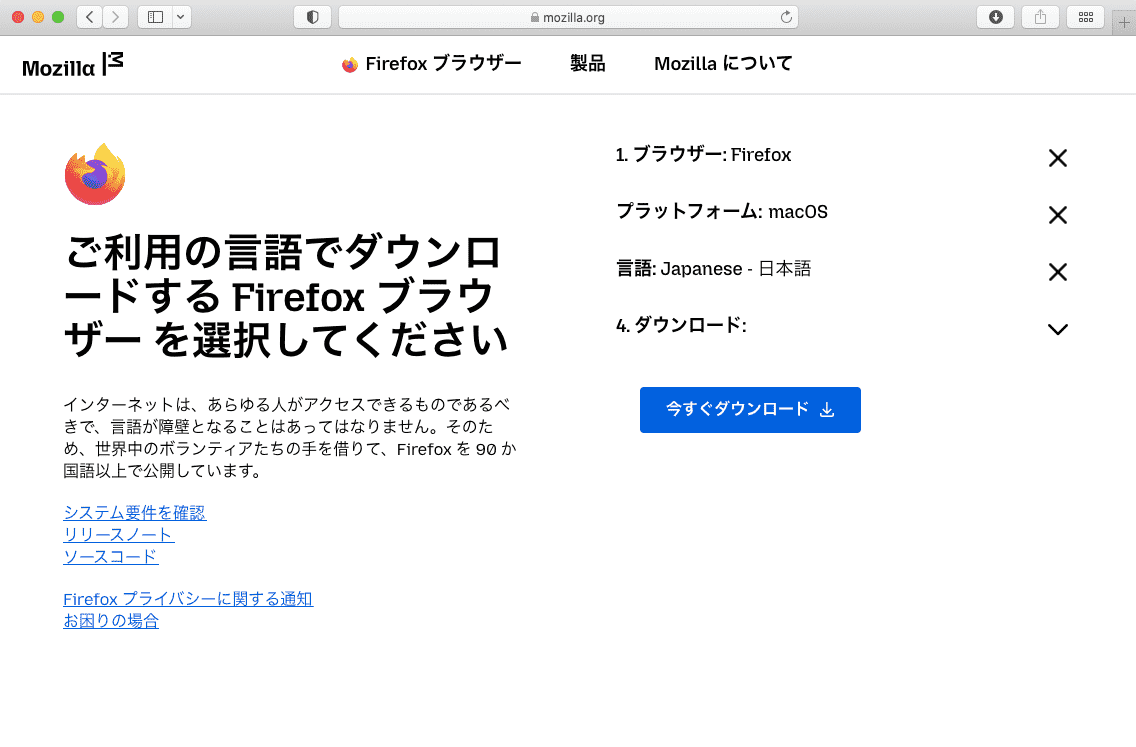The image size is (1136, 747).
Task: Dismiss the Japanese language selection via X
Action: pos(1057,271)
